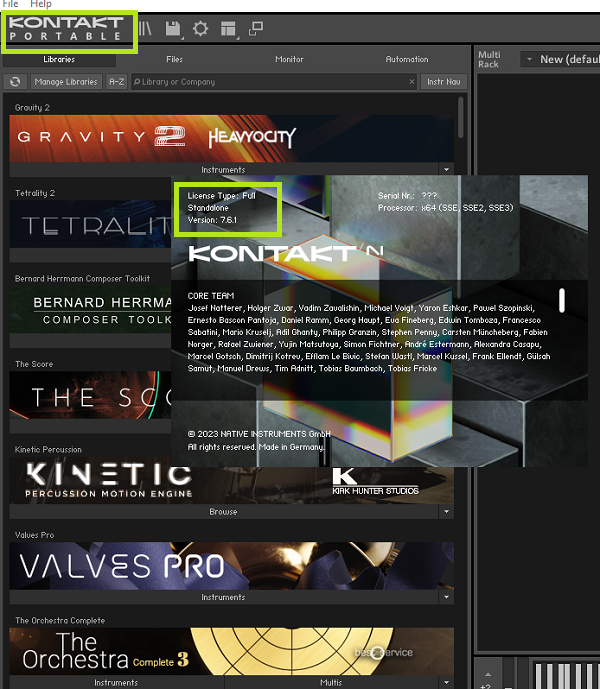Open The Orchestra Complete Multis

[x=331, y=682]
